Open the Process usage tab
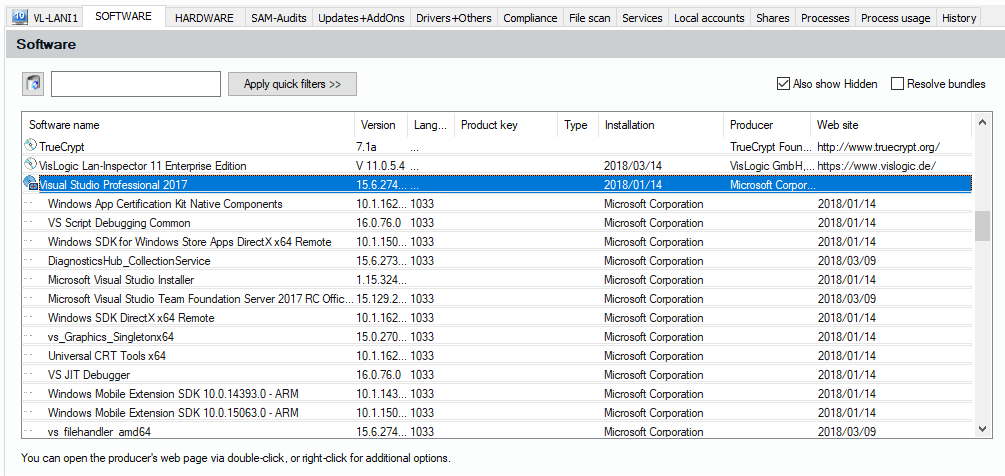 895,17
